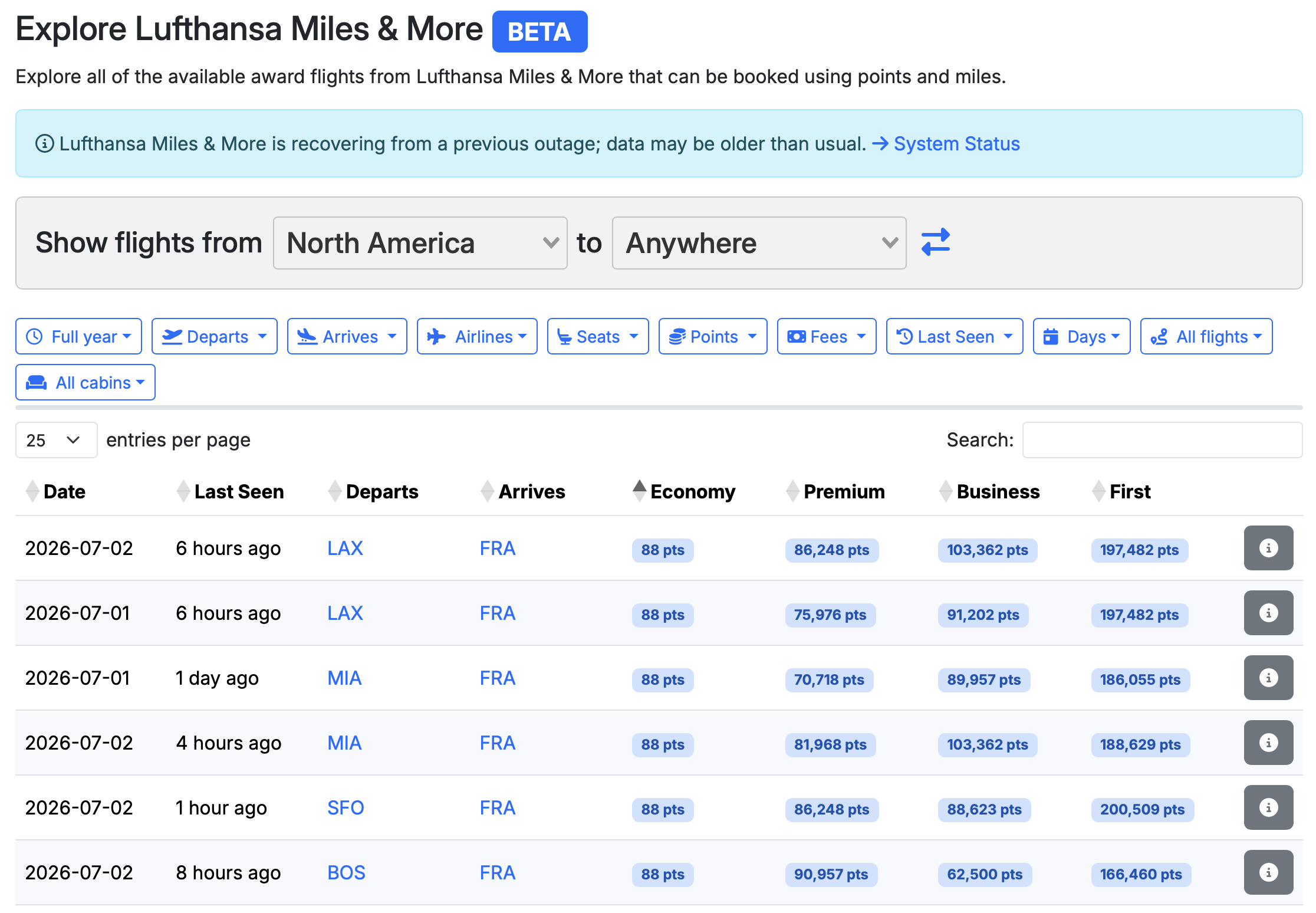The image size is (1316, 913).
Task: Select 91,202 pts Business fare
Action: (x=983, y=615)
